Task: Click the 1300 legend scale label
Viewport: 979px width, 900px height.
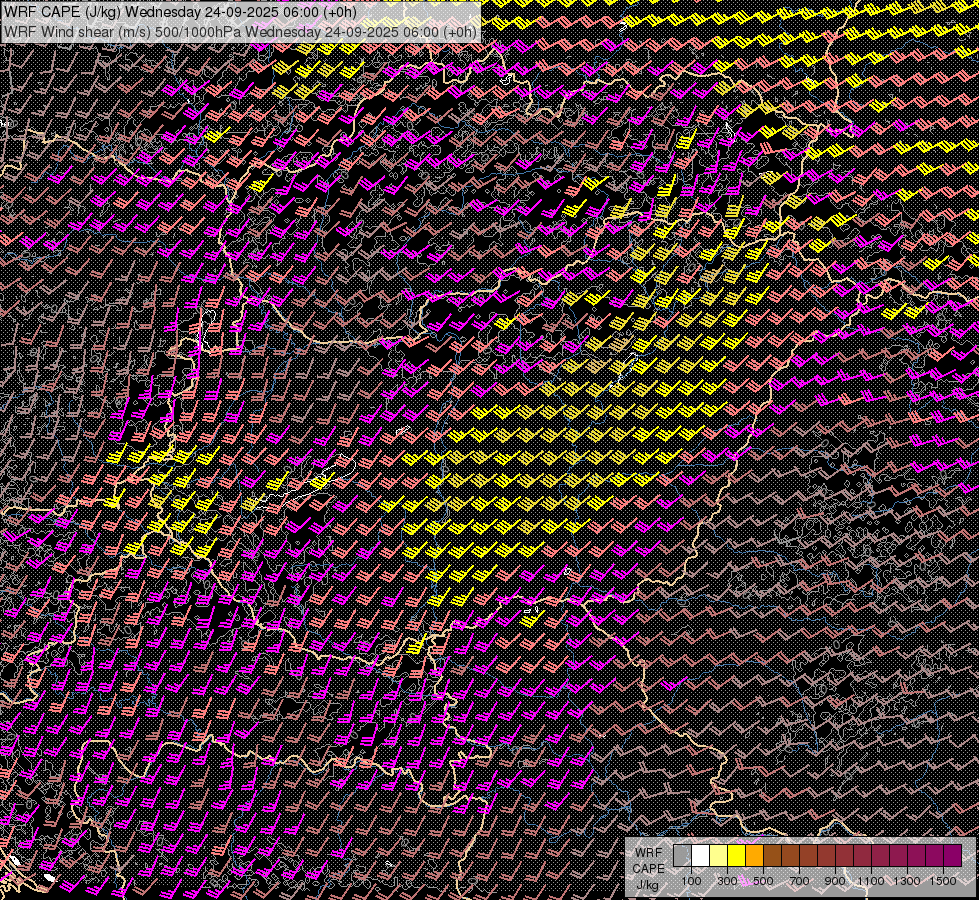Action: click(x=906, y=881)
